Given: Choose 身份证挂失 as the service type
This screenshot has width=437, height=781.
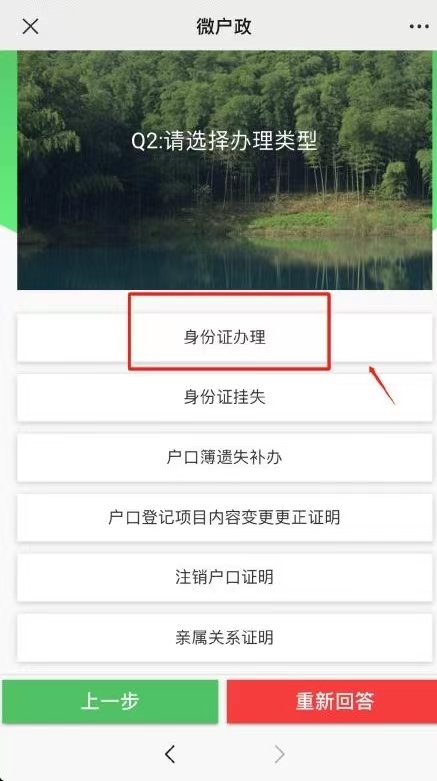Looking at the screenshot, I should [224, 397].
